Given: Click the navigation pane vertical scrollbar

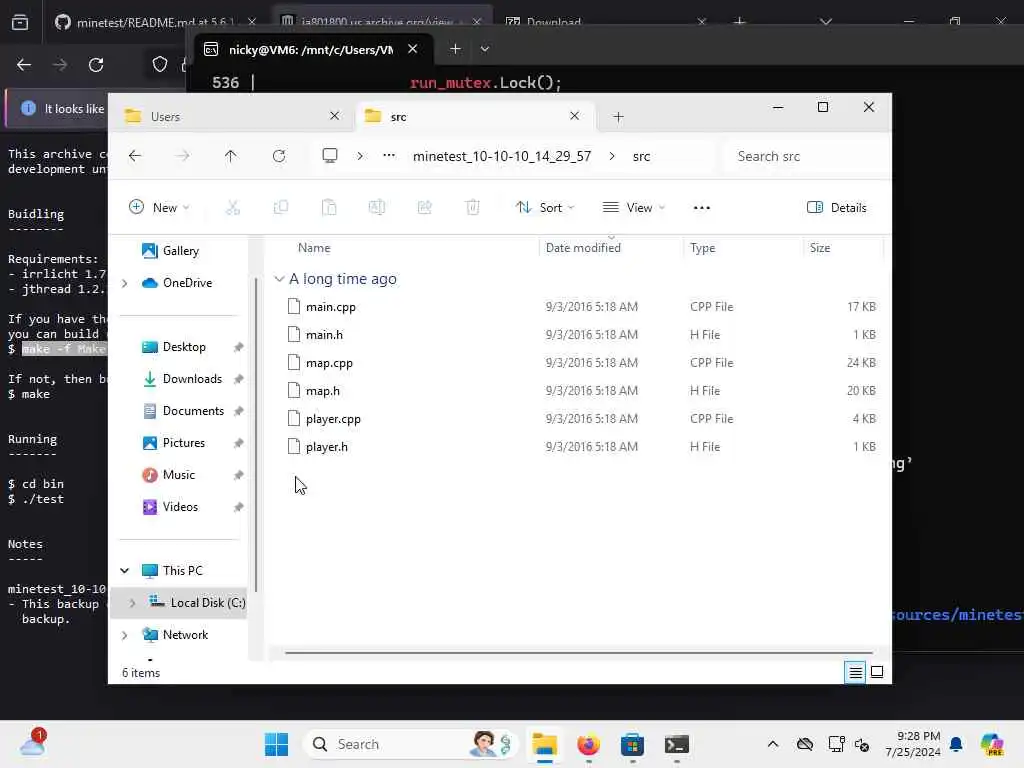Looking at the screenshot, I should pos(256,434).
